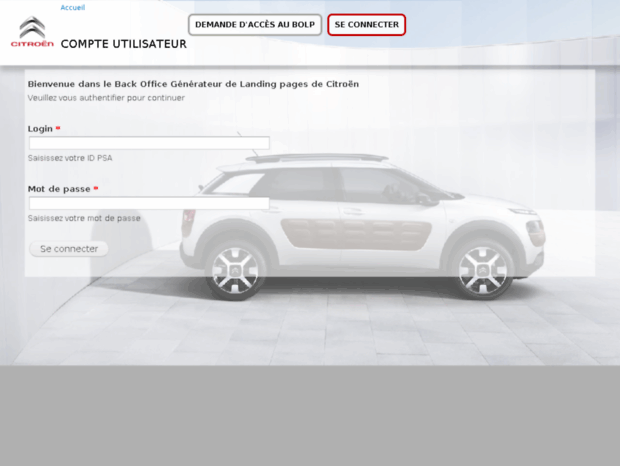The image size is (620, 466).
Task: Click the 'Bienvenue dans le Back Office' heading
Action: [193, 84]
